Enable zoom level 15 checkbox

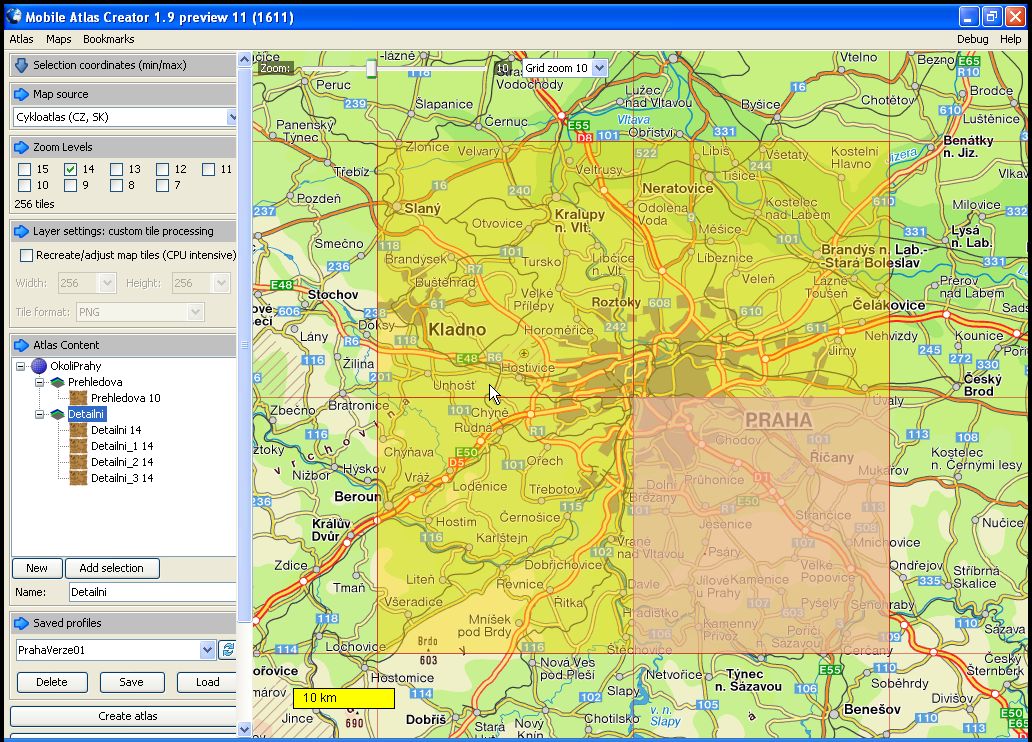(24, 169)
